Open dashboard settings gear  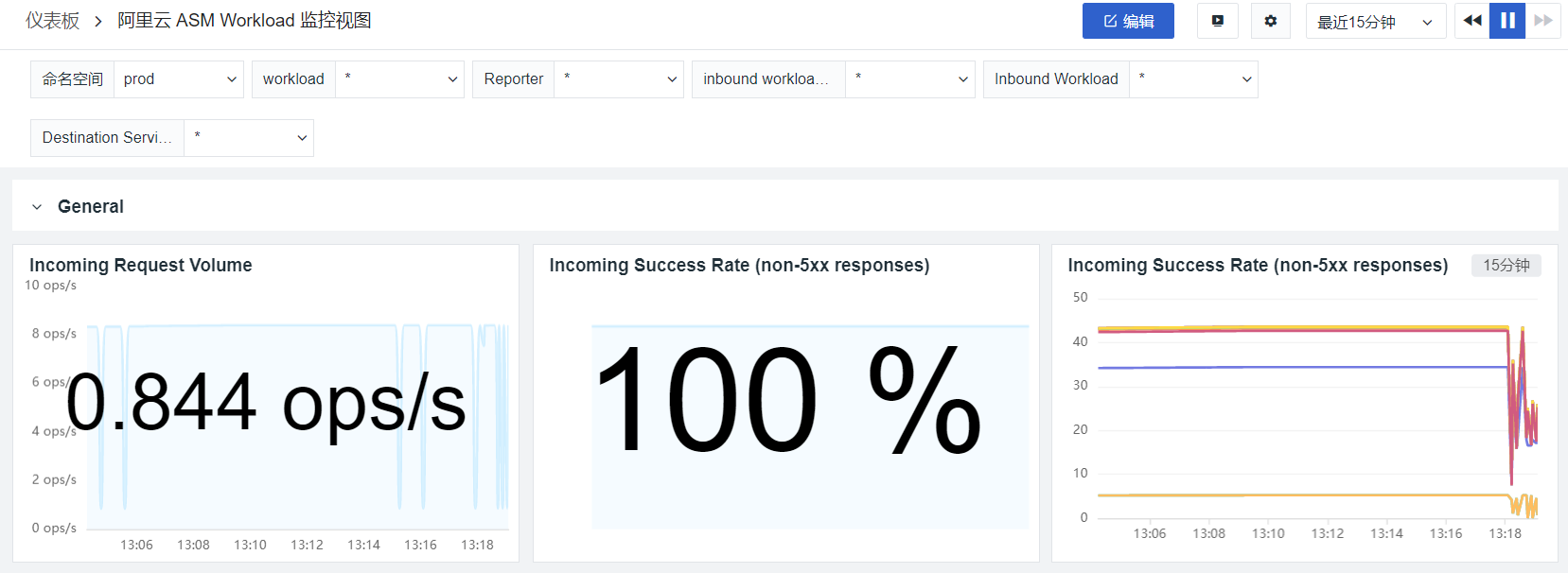[x=1271, y=21]
